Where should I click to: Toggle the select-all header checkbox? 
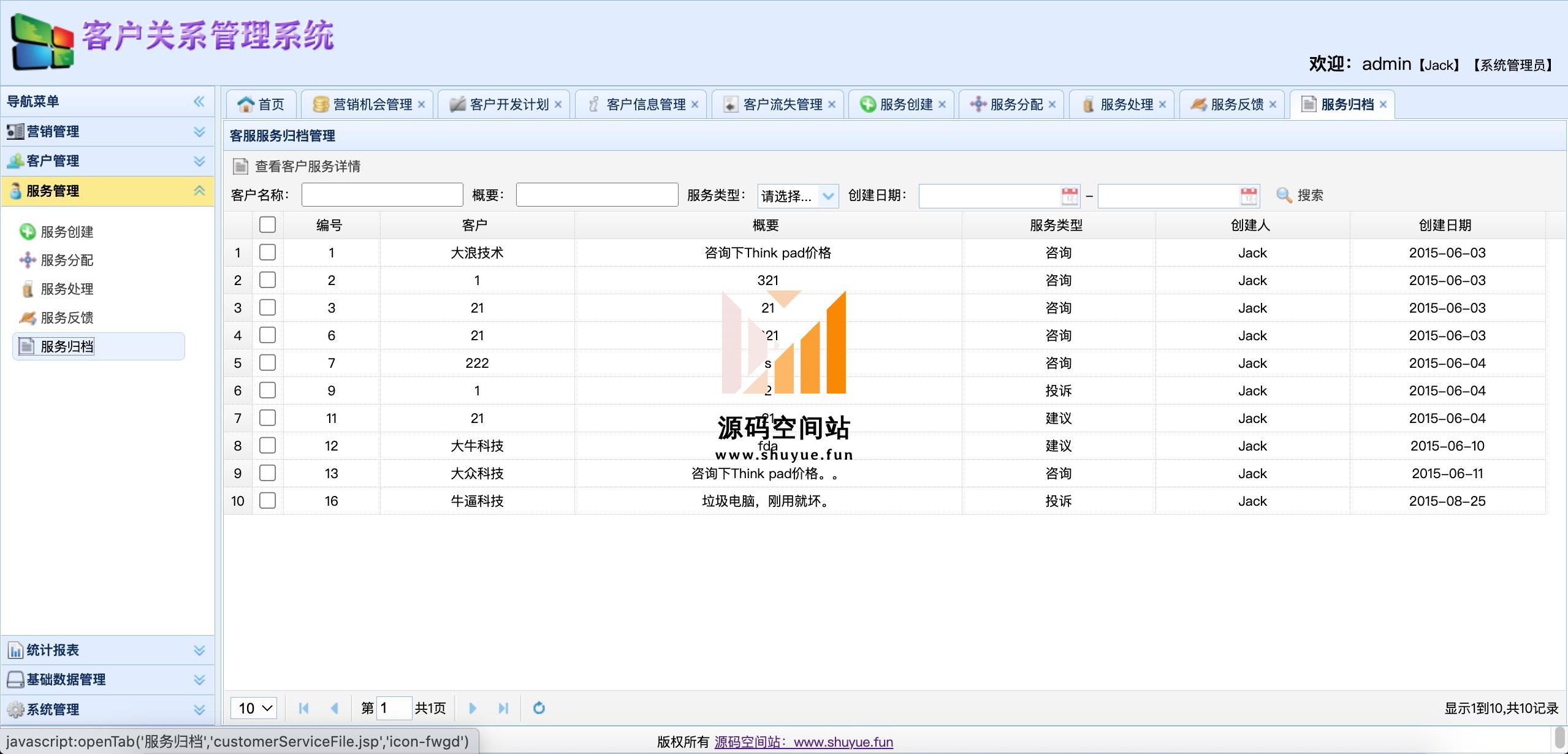(x=267, y=224)
